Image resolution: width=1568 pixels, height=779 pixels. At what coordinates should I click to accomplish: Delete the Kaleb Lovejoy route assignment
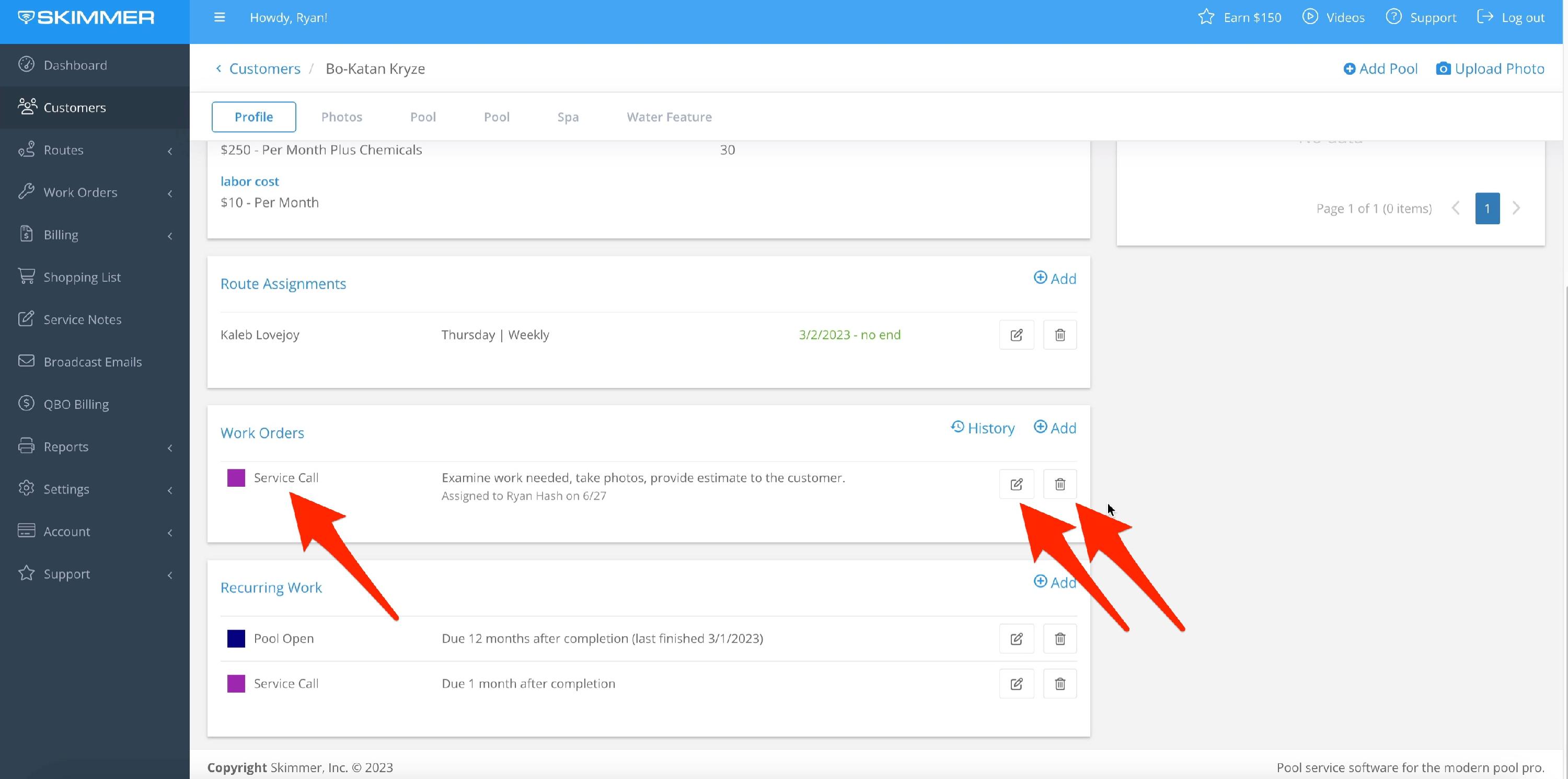tap(1060, 335)
